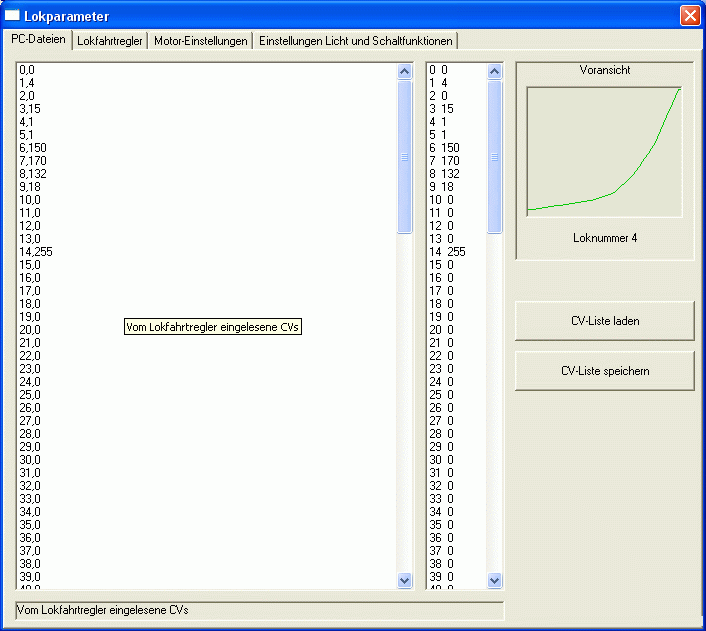Click the left list's scrollbar thumb

(x=405, y=156)
